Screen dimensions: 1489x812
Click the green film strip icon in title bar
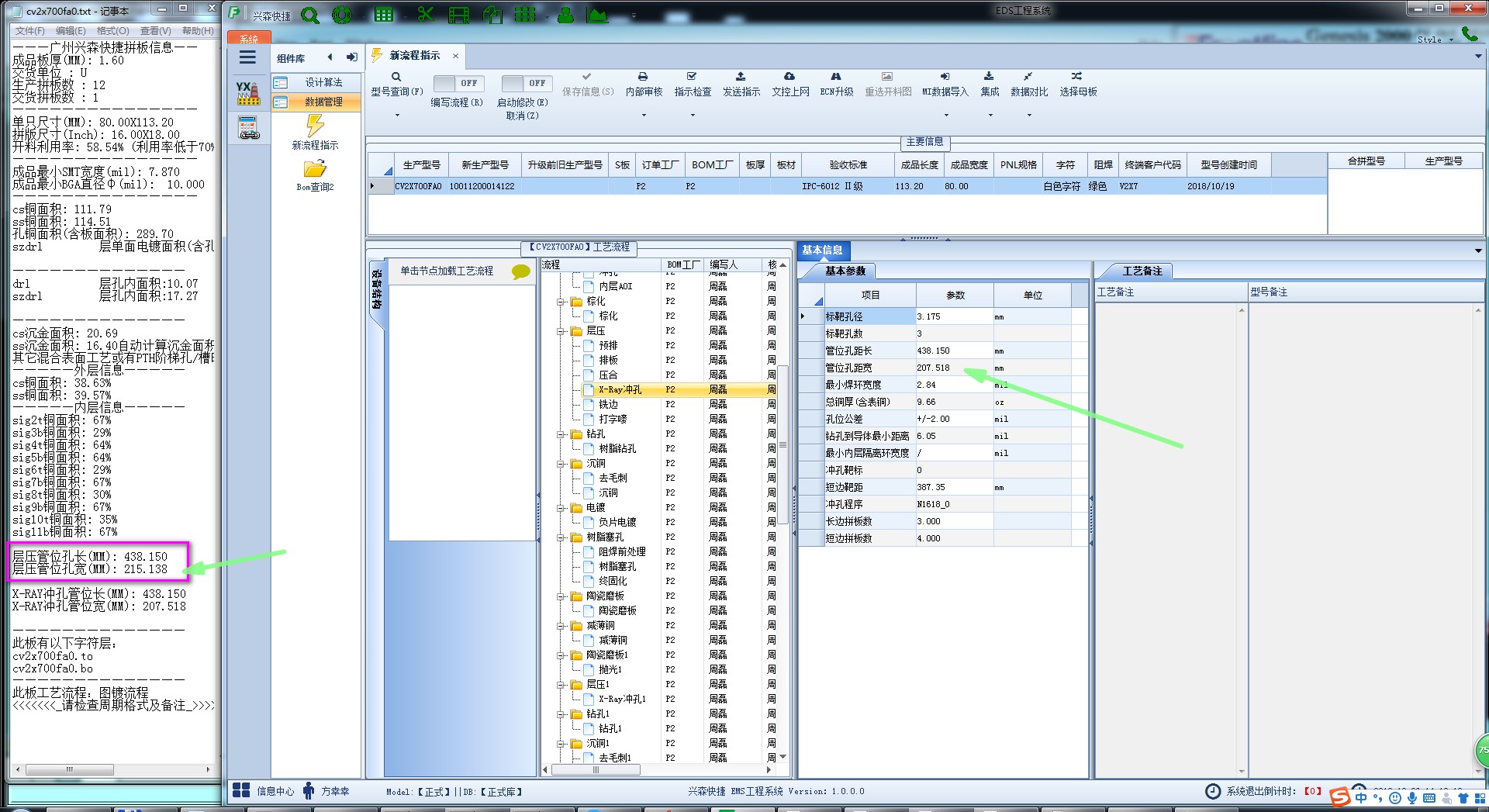coord(459,15)
